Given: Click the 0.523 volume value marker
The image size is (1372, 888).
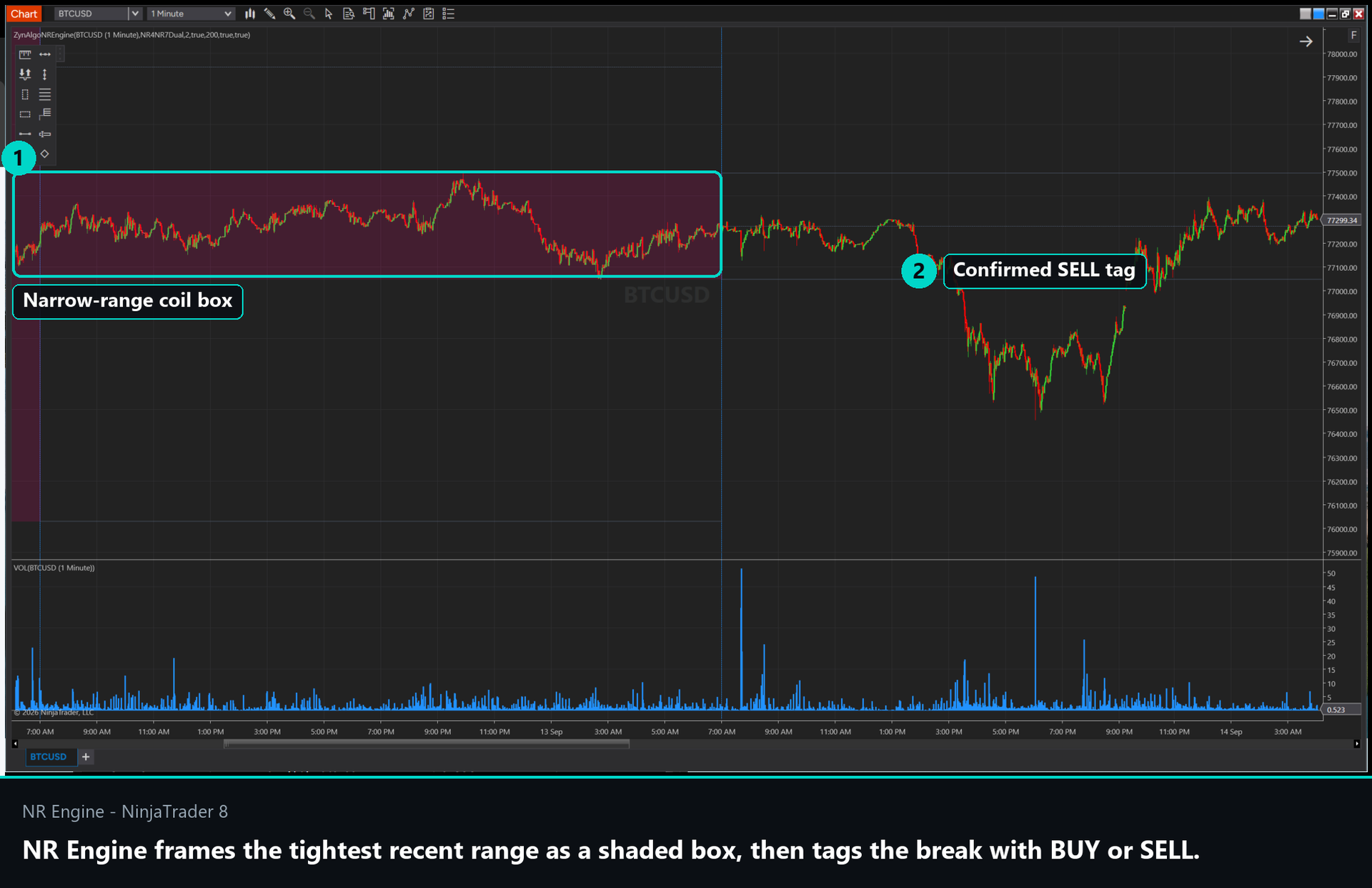Looking at the screenshot, I should click(x=1341, y=710).
